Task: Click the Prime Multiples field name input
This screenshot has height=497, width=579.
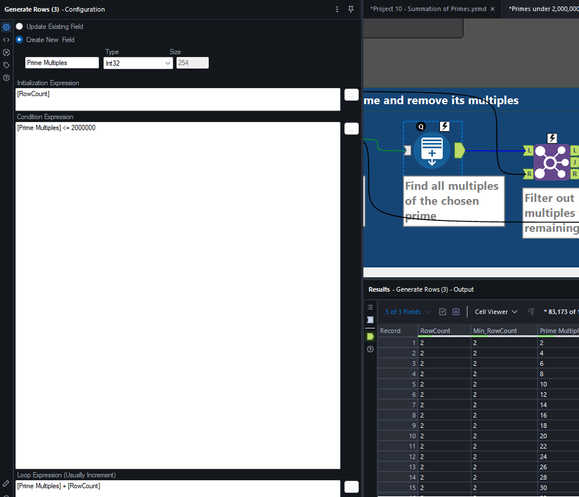Action: tap(62, 63)
